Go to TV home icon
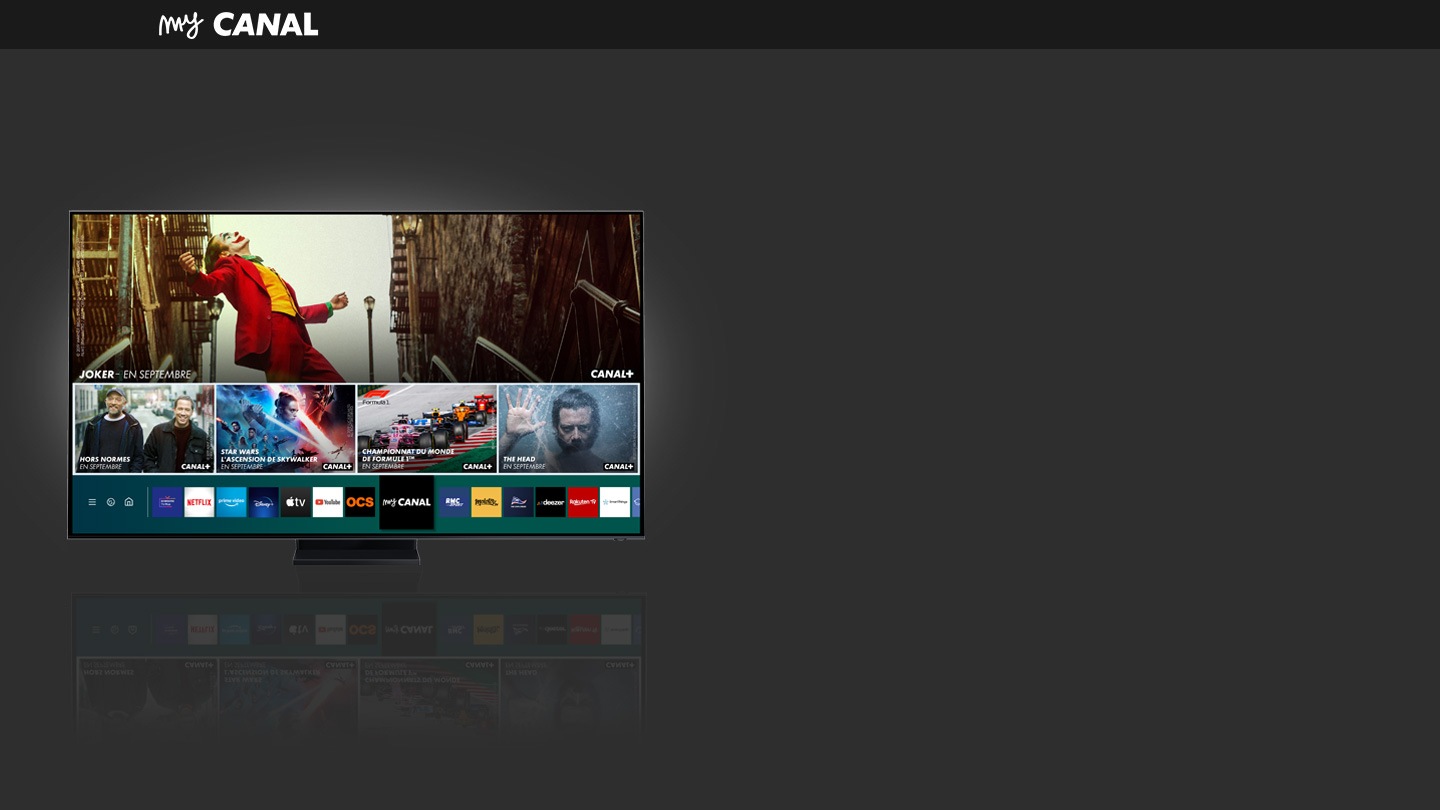This screenshot has height=810, width=1440. click(129, 502)
